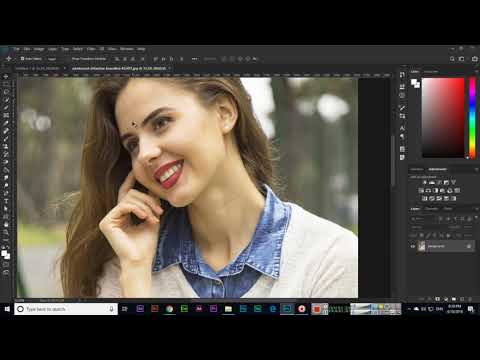The height and width of the screenshot is (360, 480).
Task: Select the Crop tool
Action: [x=6, y=107]
